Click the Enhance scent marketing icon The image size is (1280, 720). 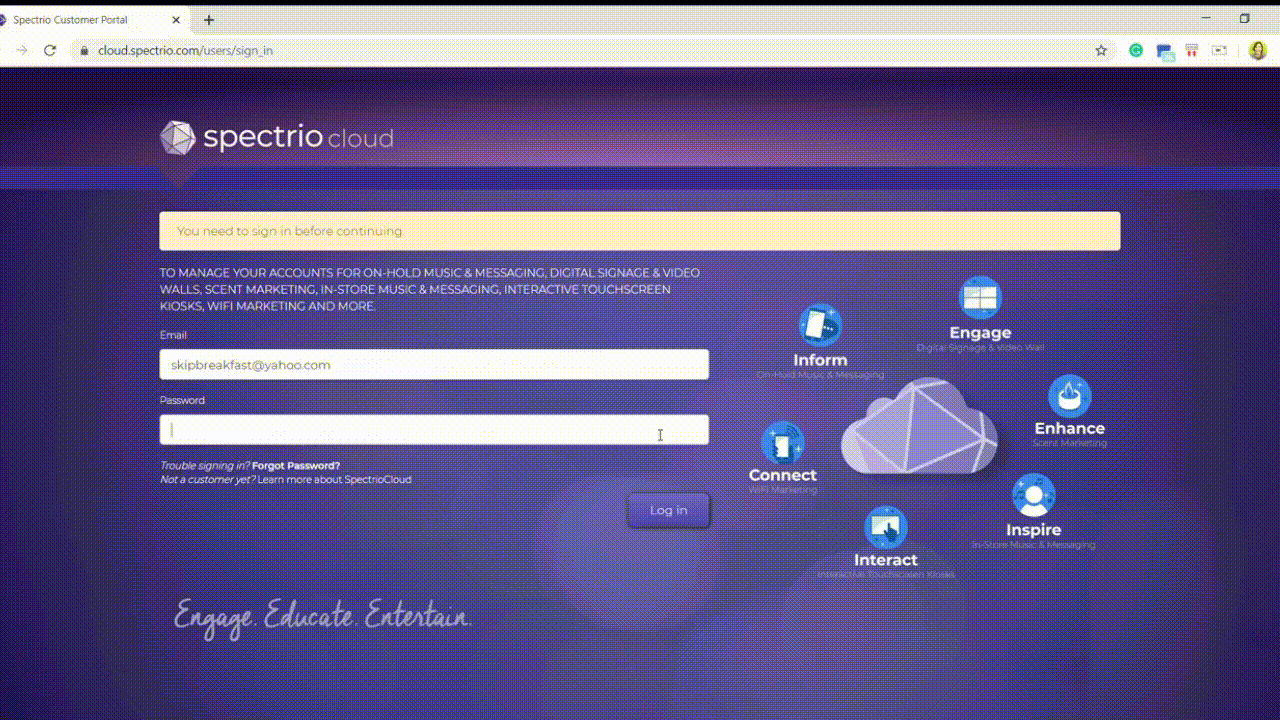point(1069,396)
